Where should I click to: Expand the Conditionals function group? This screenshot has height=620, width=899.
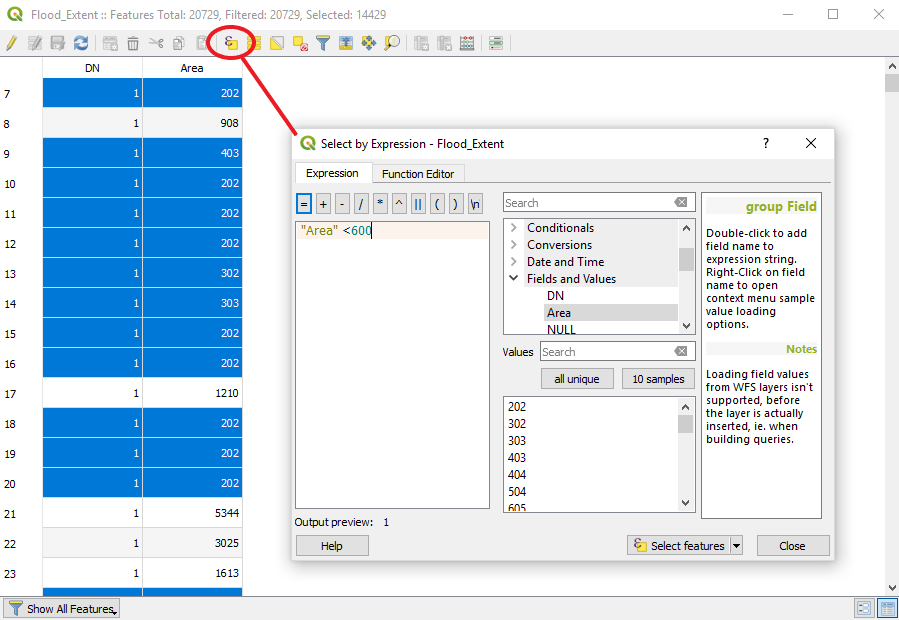514,228
